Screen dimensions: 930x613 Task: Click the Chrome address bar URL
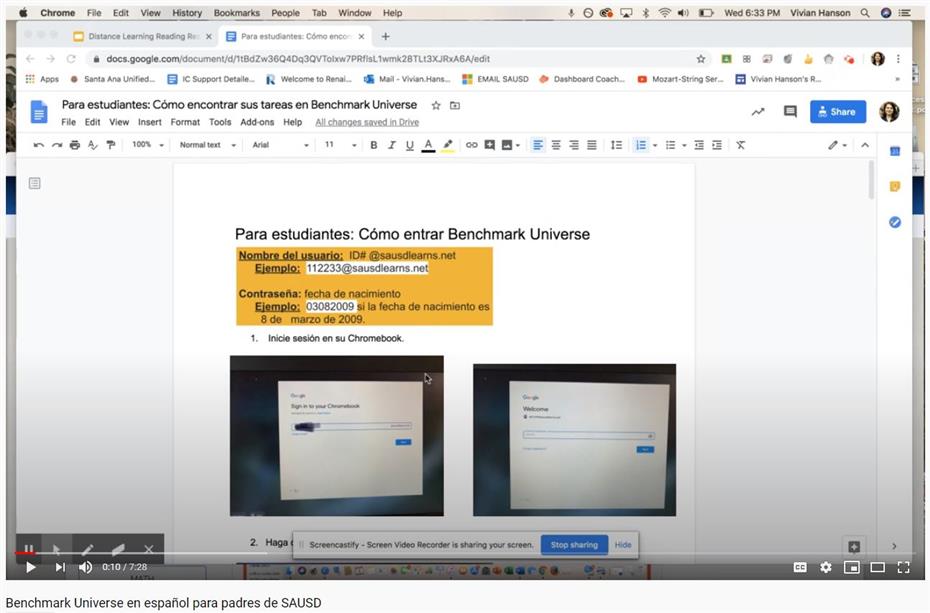point(298,59)
